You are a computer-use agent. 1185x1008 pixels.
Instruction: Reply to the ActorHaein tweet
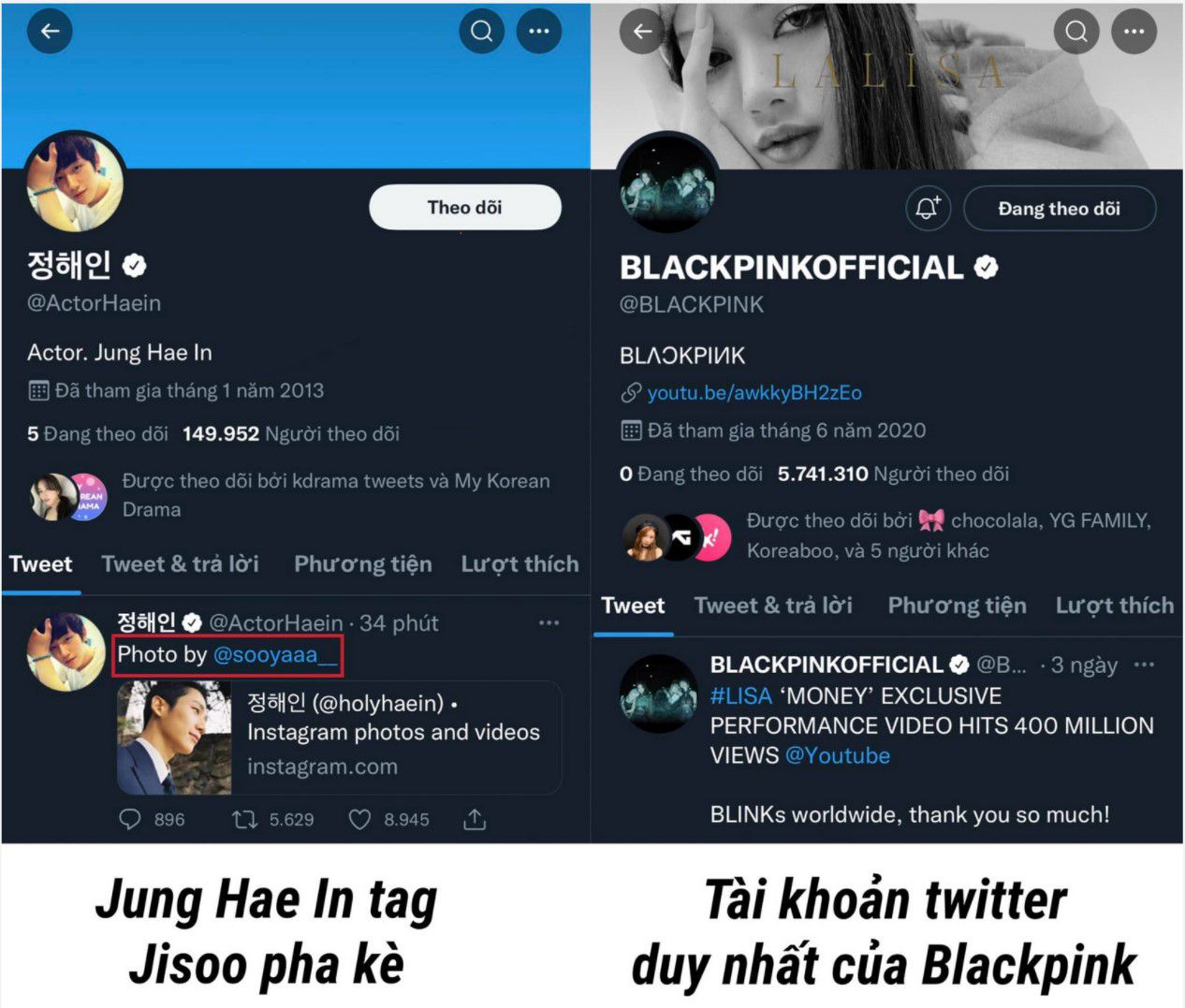pyautogui.click(x=130, y=820)
